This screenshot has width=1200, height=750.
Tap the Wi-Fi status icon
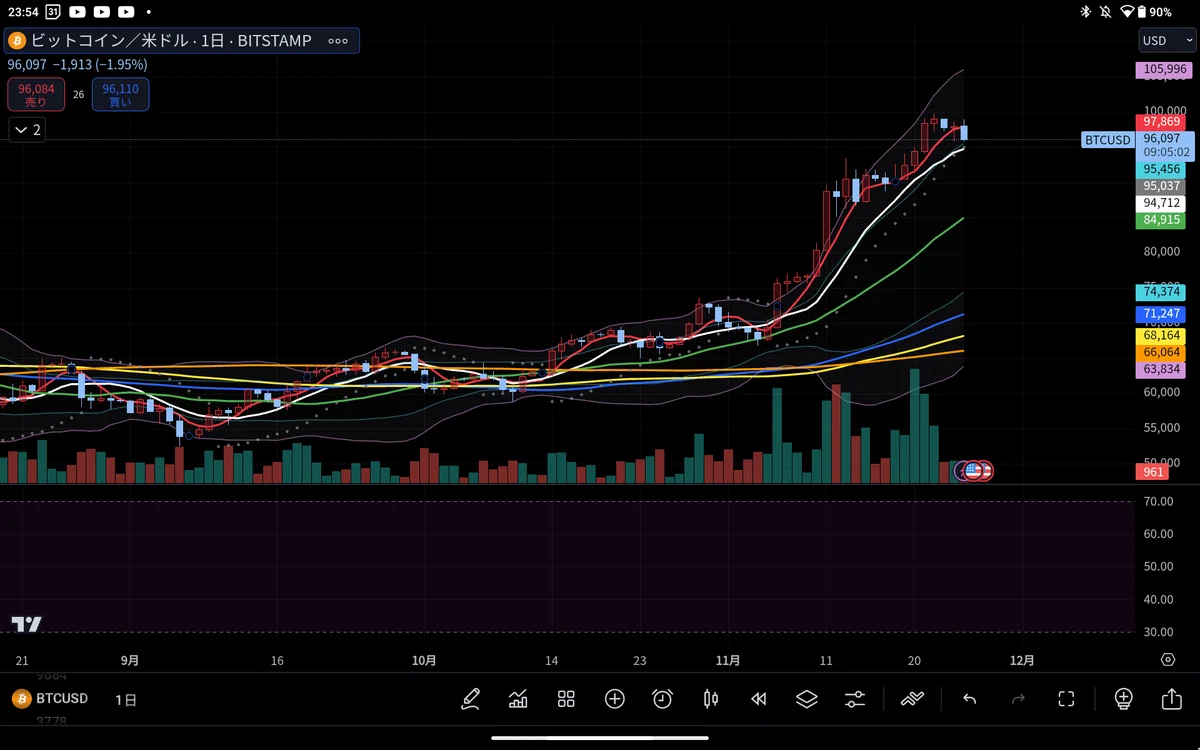click(1128, 12)
